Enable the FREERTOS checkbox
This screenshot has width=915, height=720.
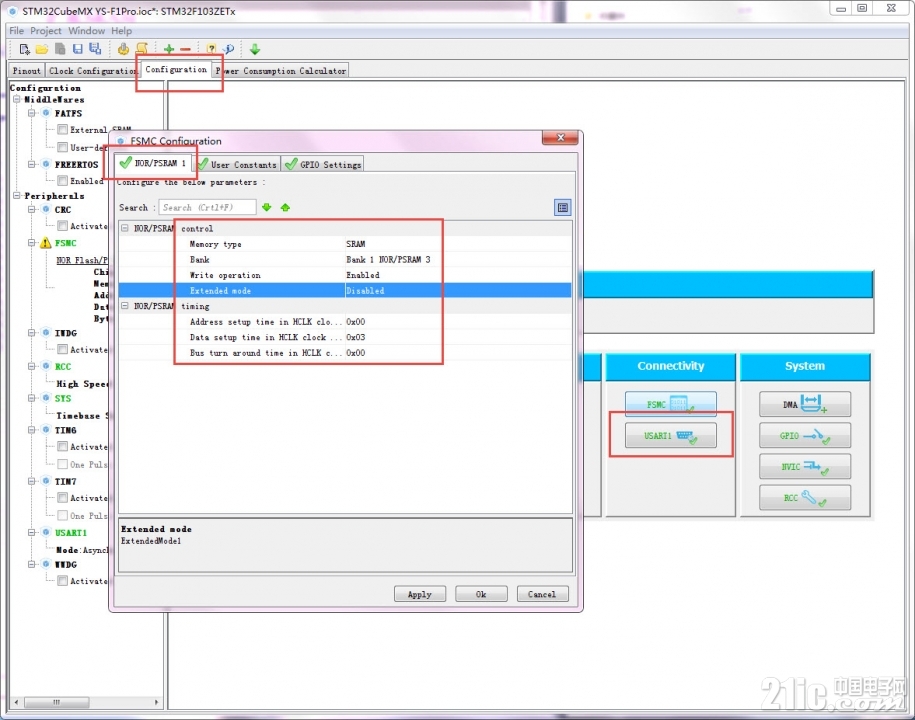tap(62, 181)
